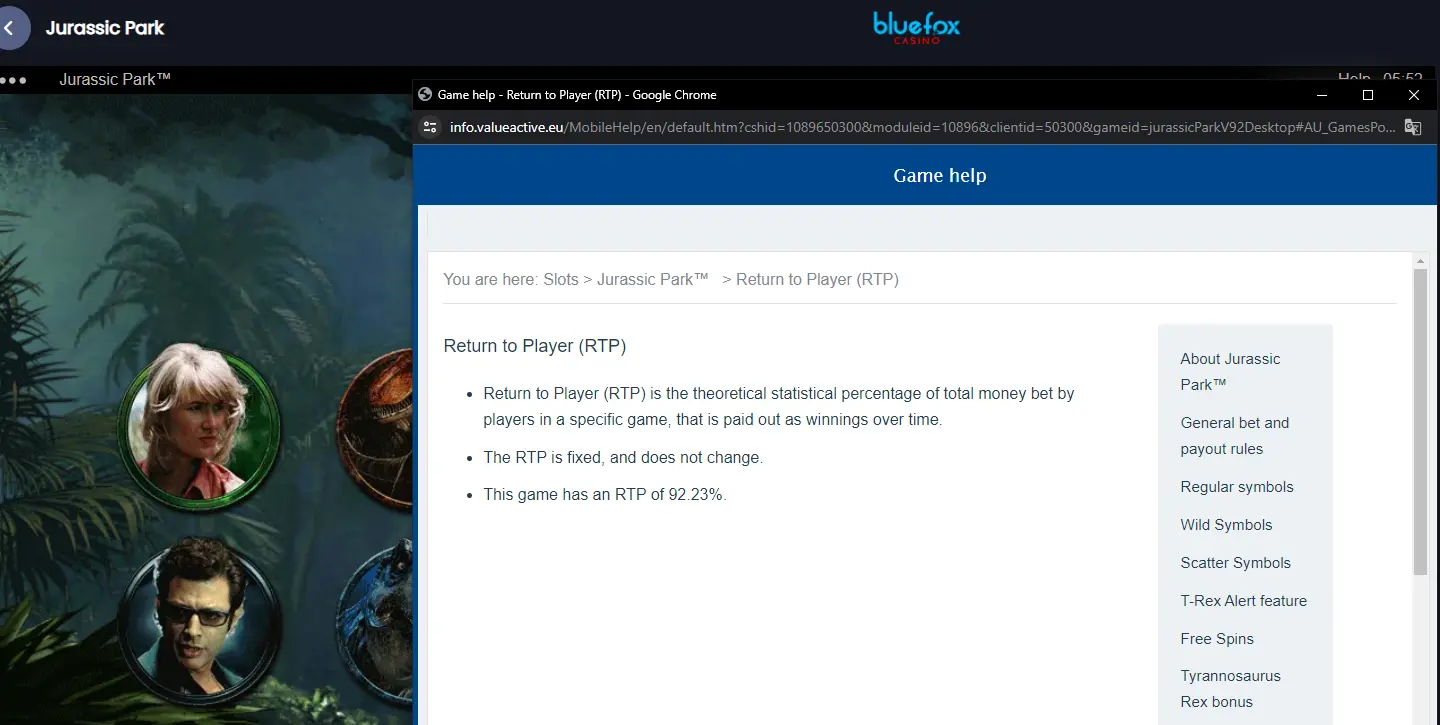Click the Game help header title
Viewport: 1440px width, 725px height.
pos(940,176)
